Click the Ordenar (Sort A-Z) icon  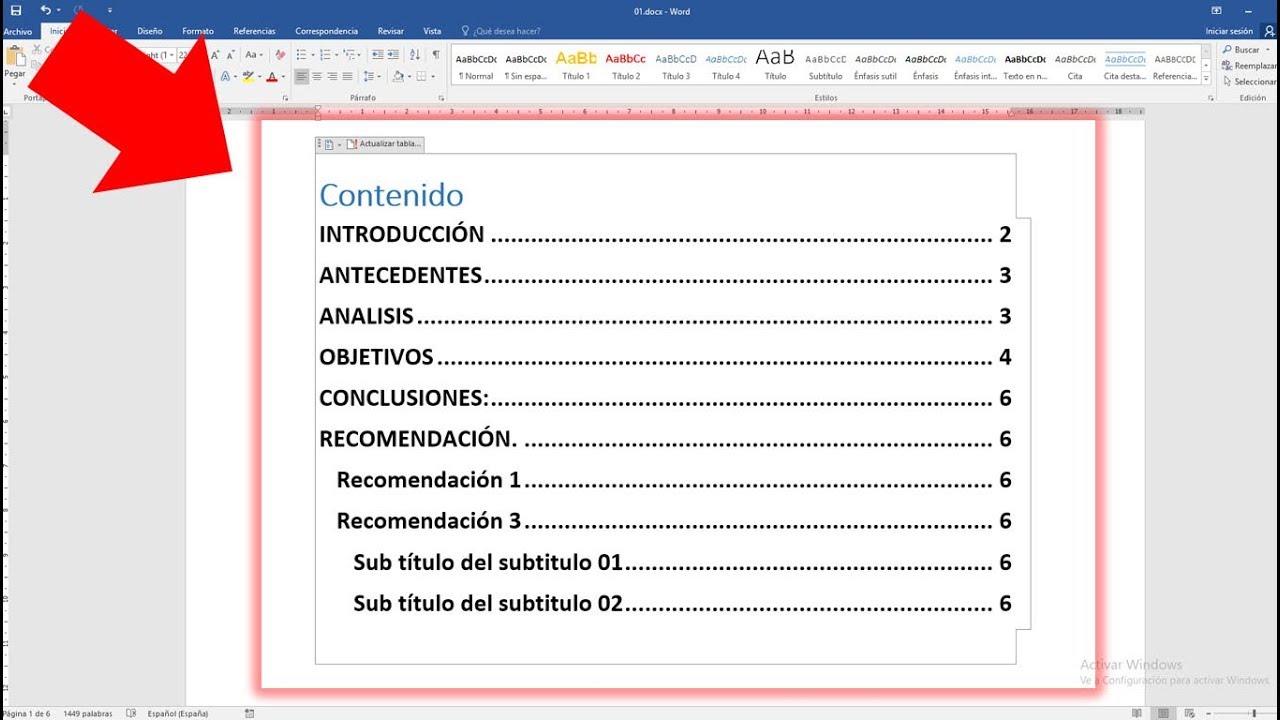pos(415,55)
